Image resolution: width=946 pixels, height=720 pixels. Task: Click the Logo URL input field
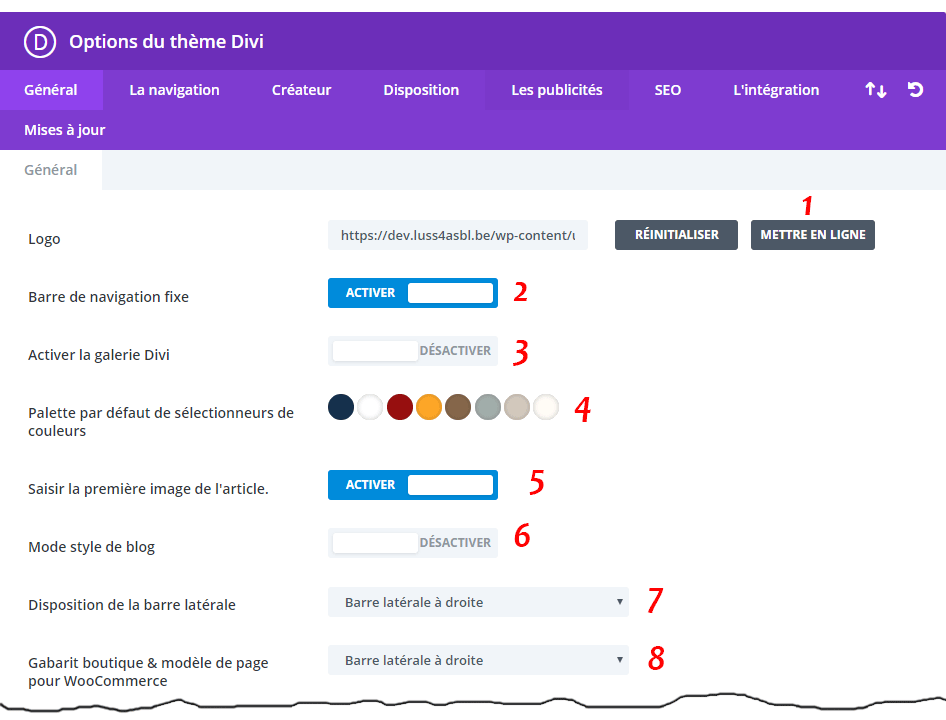click(x=458, y=235)
